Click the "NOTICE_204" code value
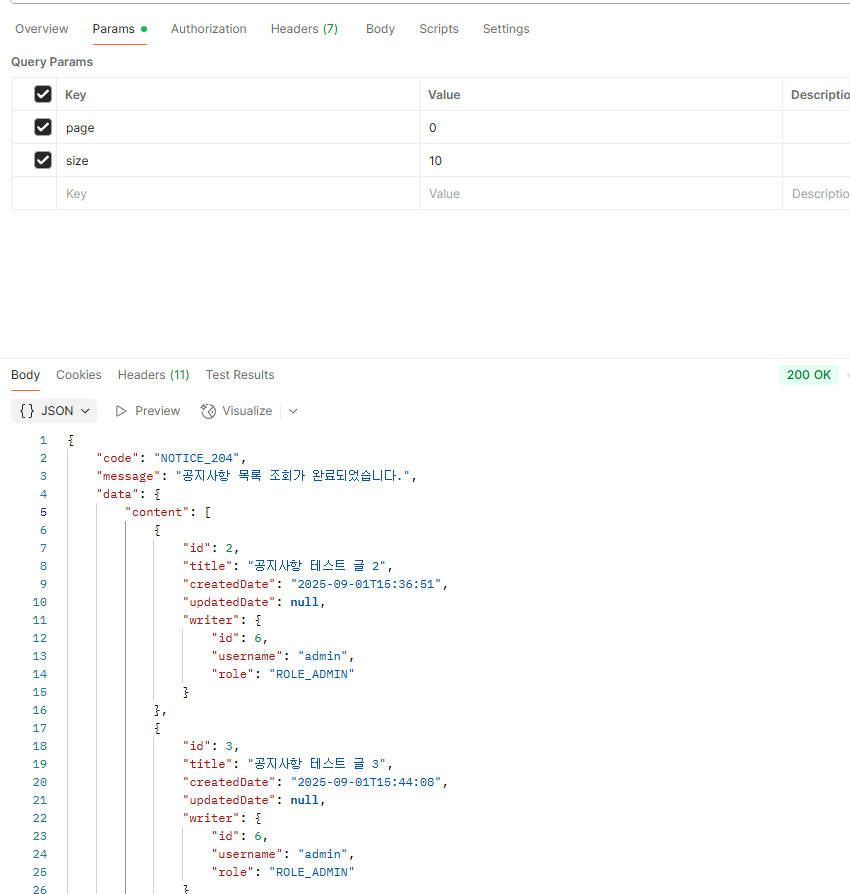The height and width of the screenshot is (894, 850). click(197, 458)
